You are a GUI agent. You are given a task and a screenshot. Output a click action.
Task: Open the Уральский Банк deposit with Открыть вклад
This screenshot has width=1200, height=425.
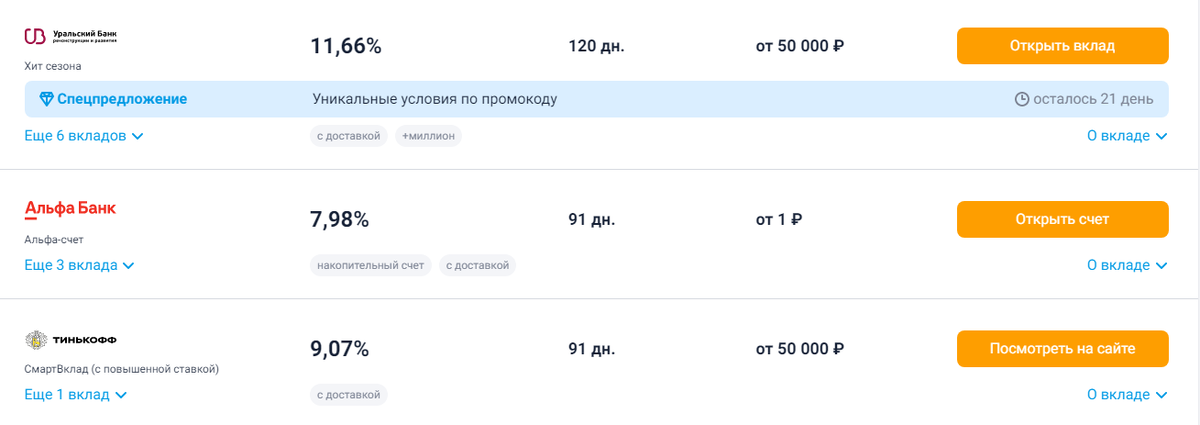[1062, 46]
